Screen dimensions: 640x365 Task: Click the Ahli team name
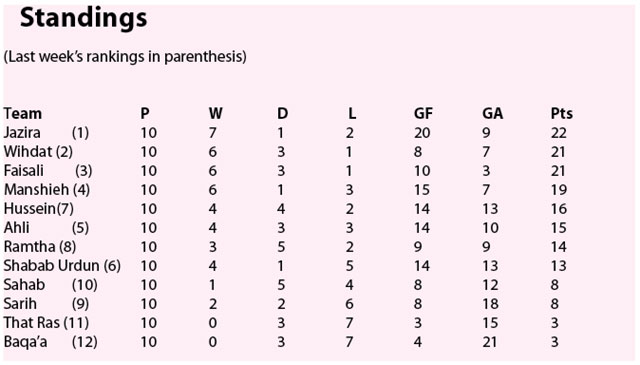coord(17,228)
